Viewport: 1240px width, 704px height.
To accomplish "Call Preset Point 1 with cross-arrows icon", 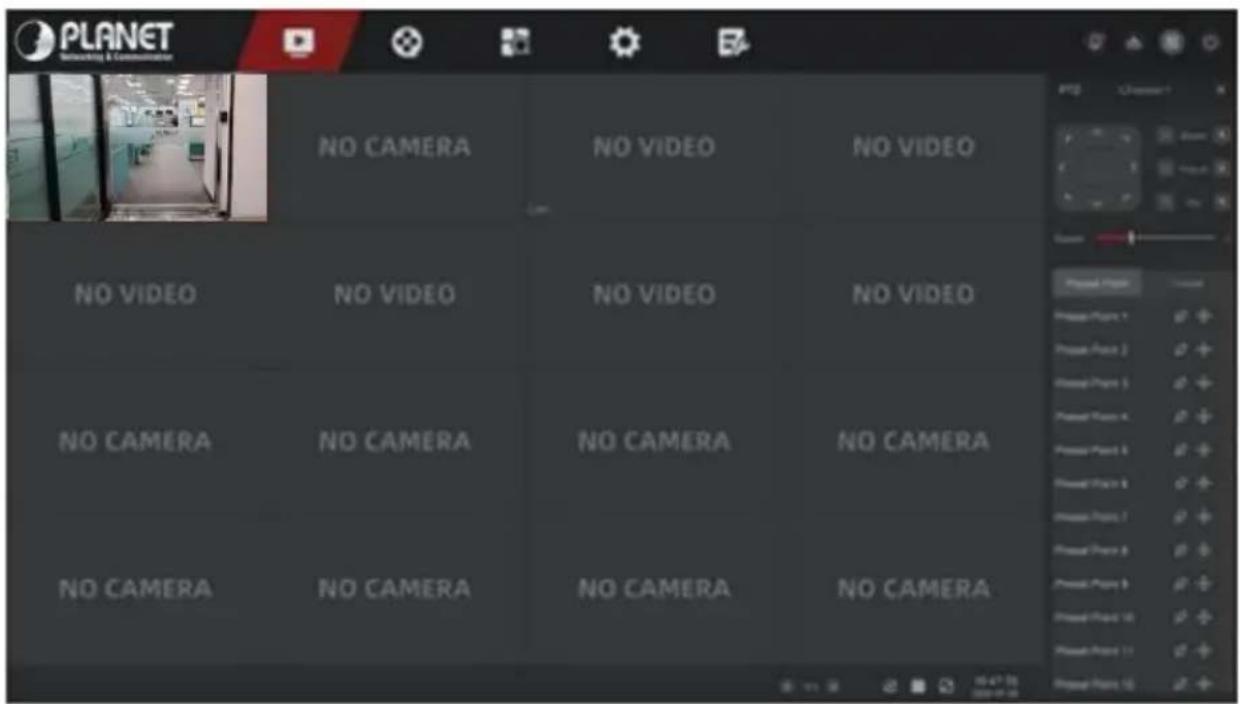I will coord(1204,316).
